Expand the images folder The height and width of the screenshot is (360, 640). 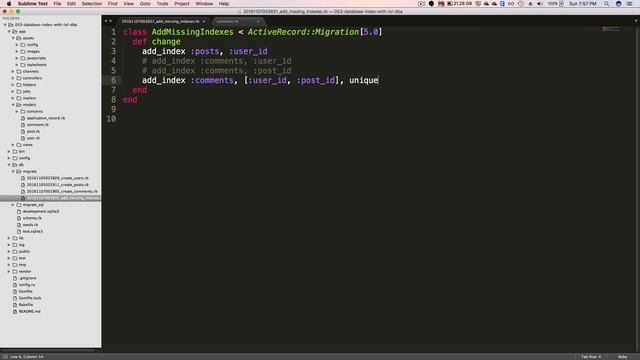(17, 51)
